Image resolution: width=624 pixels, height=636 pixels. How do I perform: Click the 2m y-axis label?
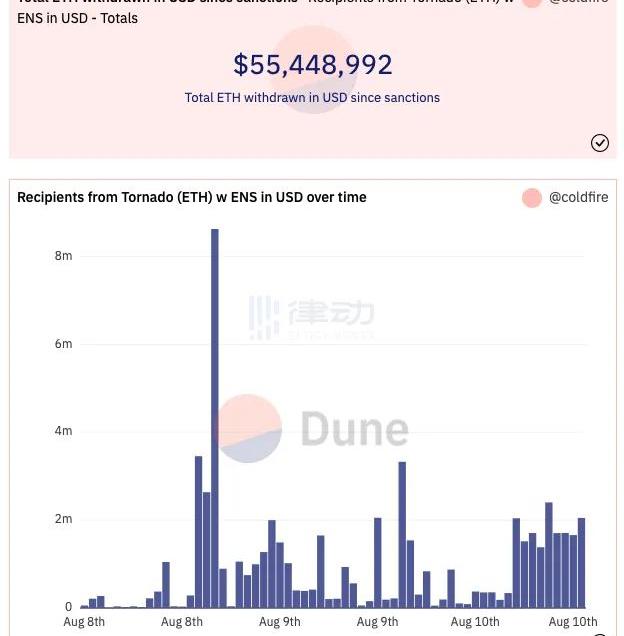[63, 519]
